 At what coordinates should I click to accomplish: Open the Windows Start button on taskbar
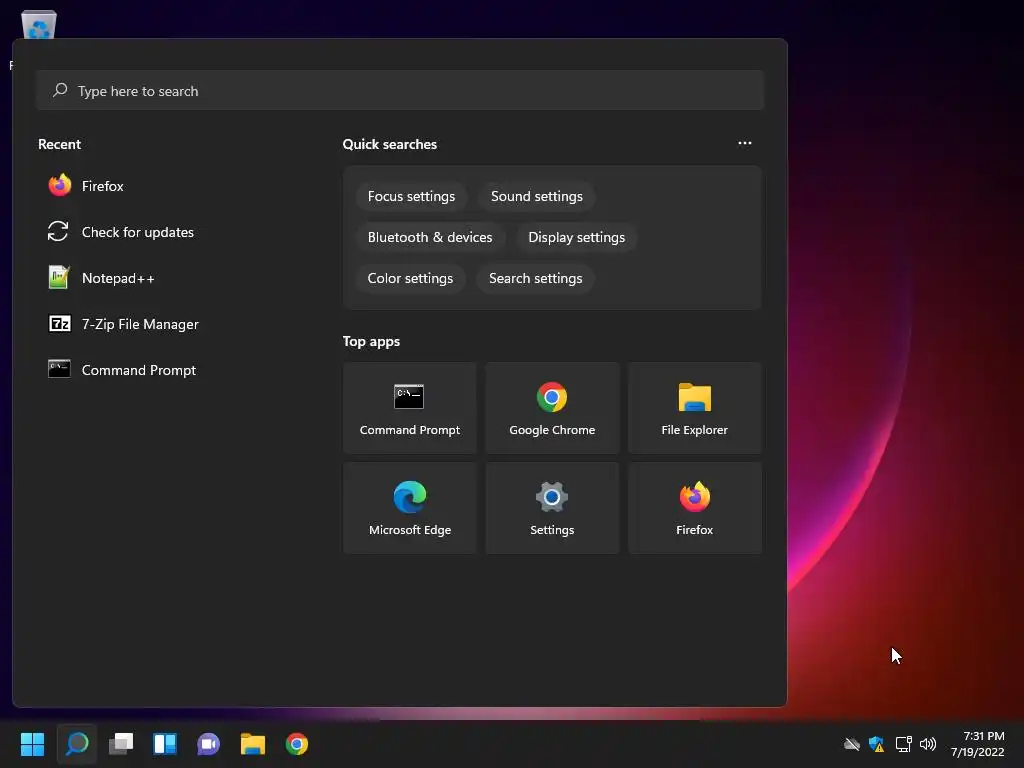pos(32,744)
